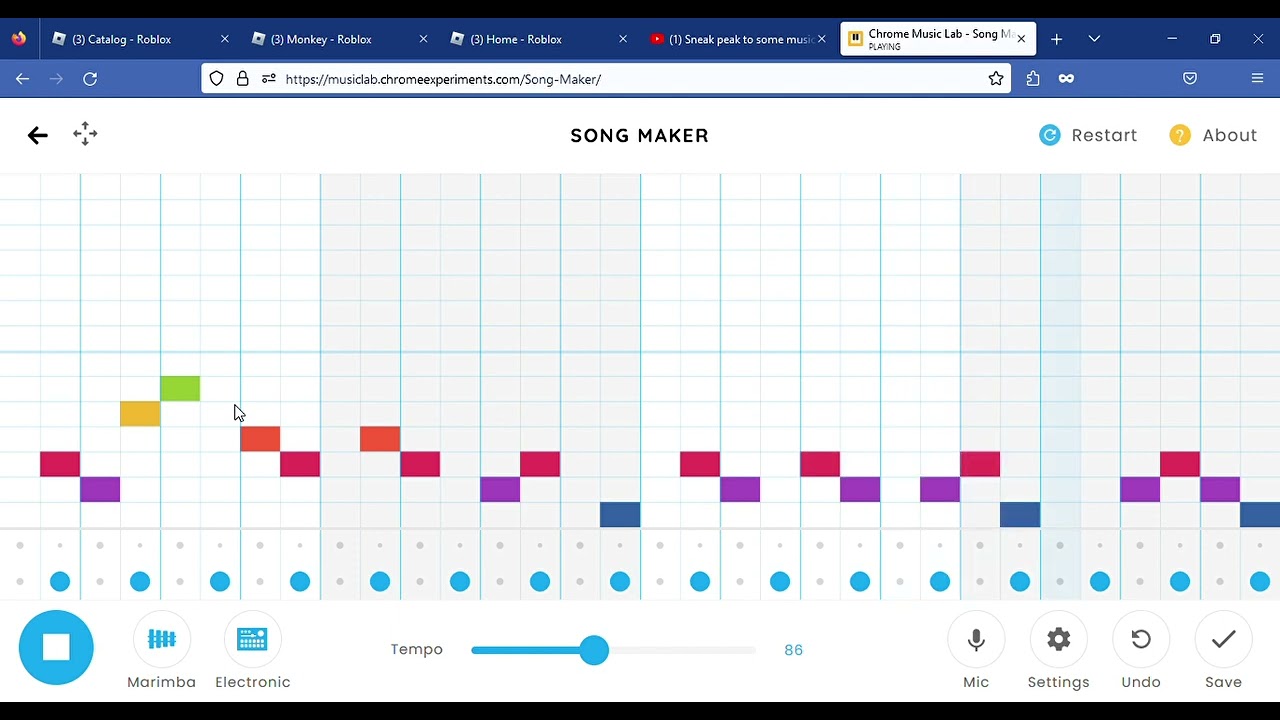Close the Catalog - Roblox tab

click(x=224, y=39)
